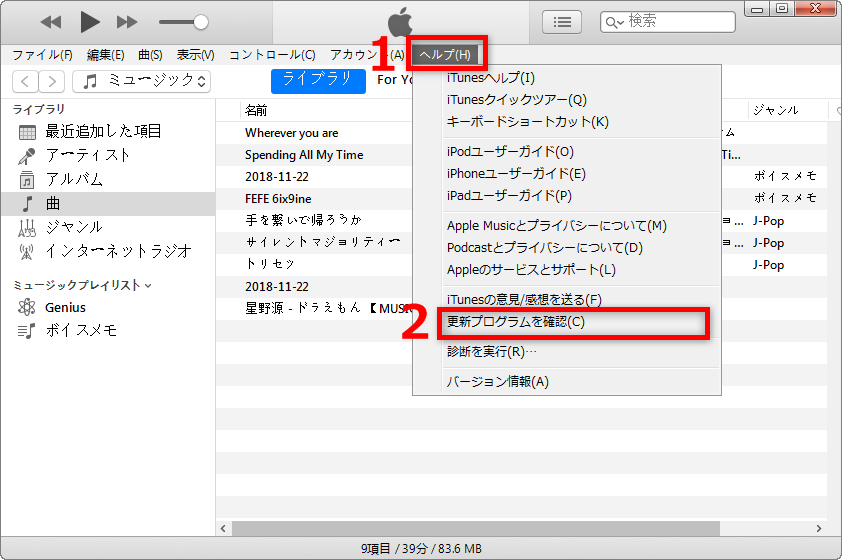
Task: Click the back navigation arrow
Action: 25,81
